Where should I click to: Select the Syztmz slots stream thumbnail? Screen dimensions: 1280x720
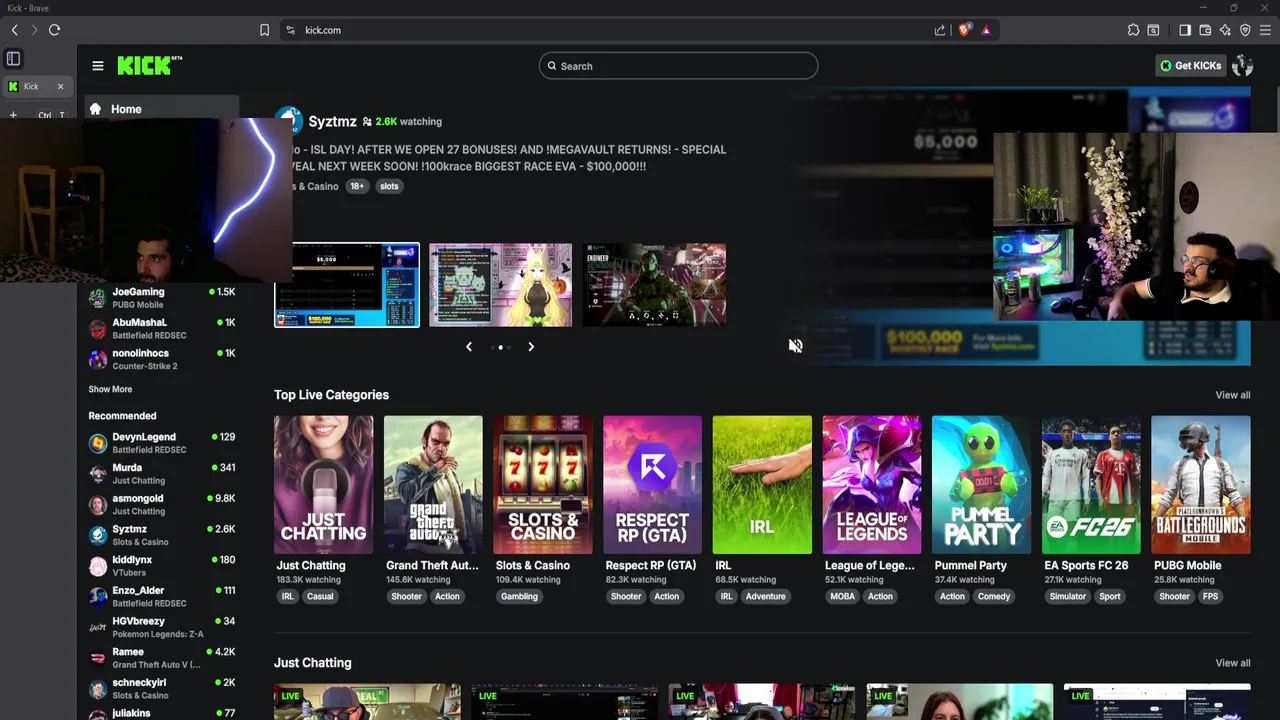(347, 285)
